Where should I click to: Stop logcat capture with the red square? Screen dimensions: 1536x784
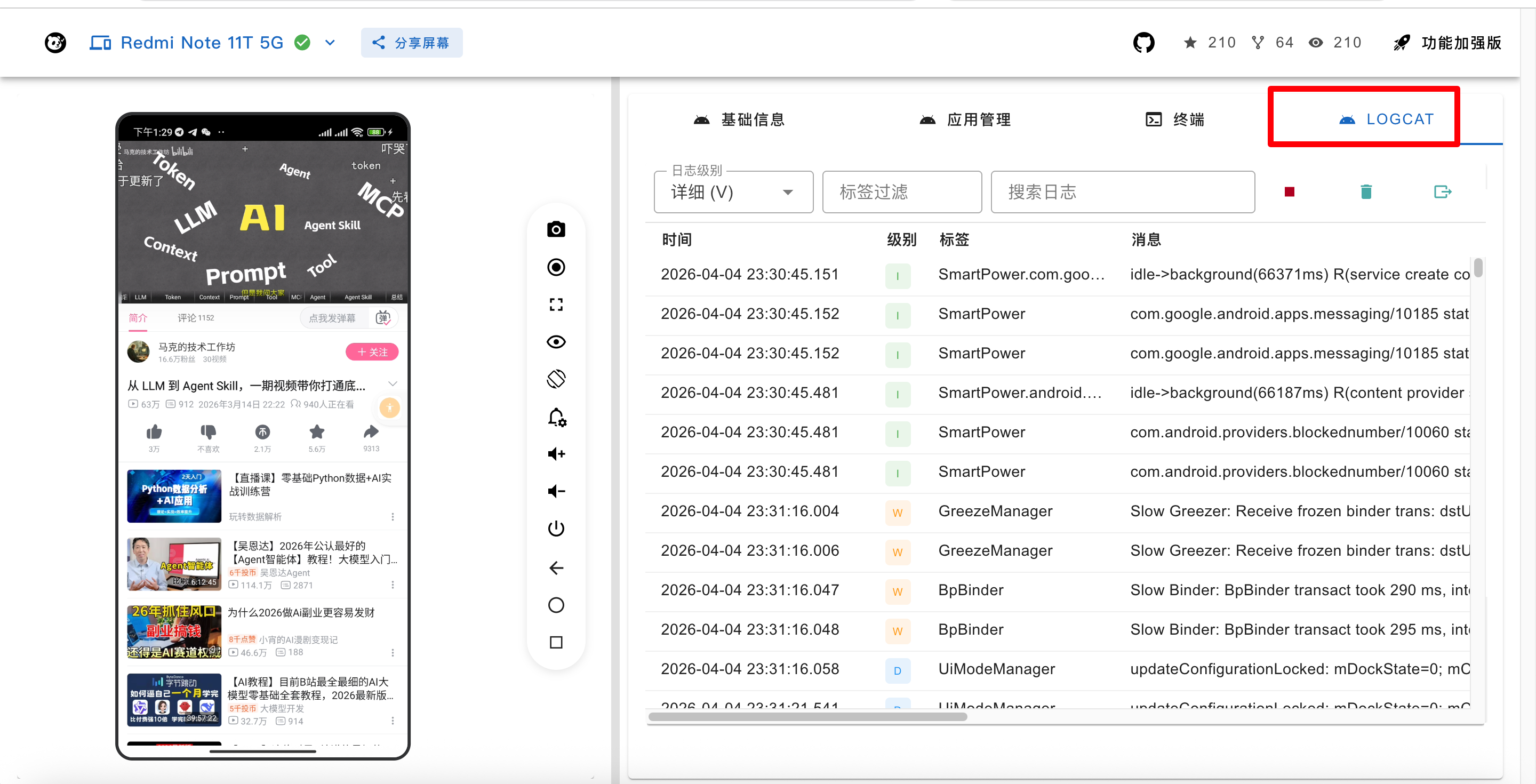pyautogui.click(x=1289, y=192)
